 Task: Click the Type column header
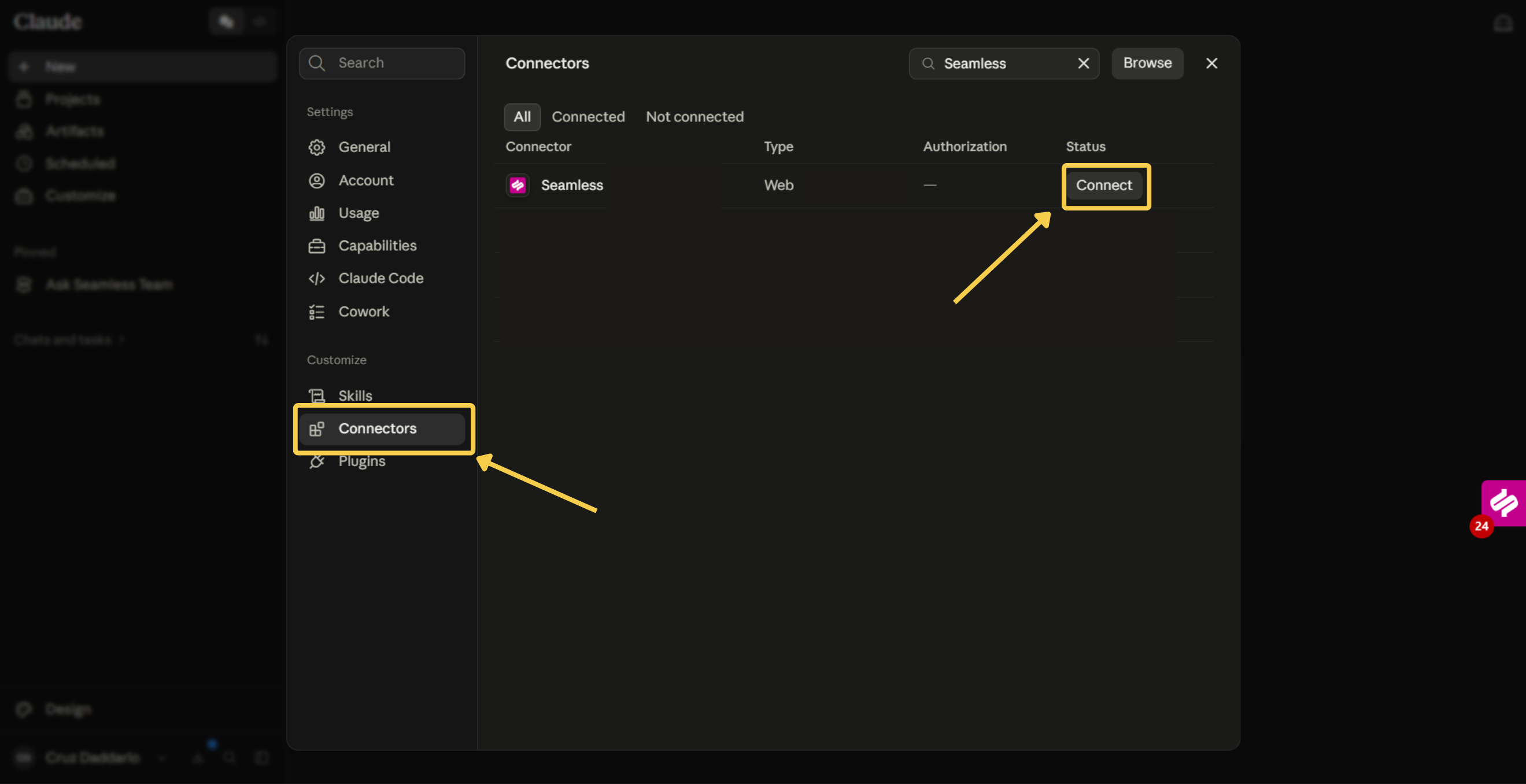coord(778,146)
